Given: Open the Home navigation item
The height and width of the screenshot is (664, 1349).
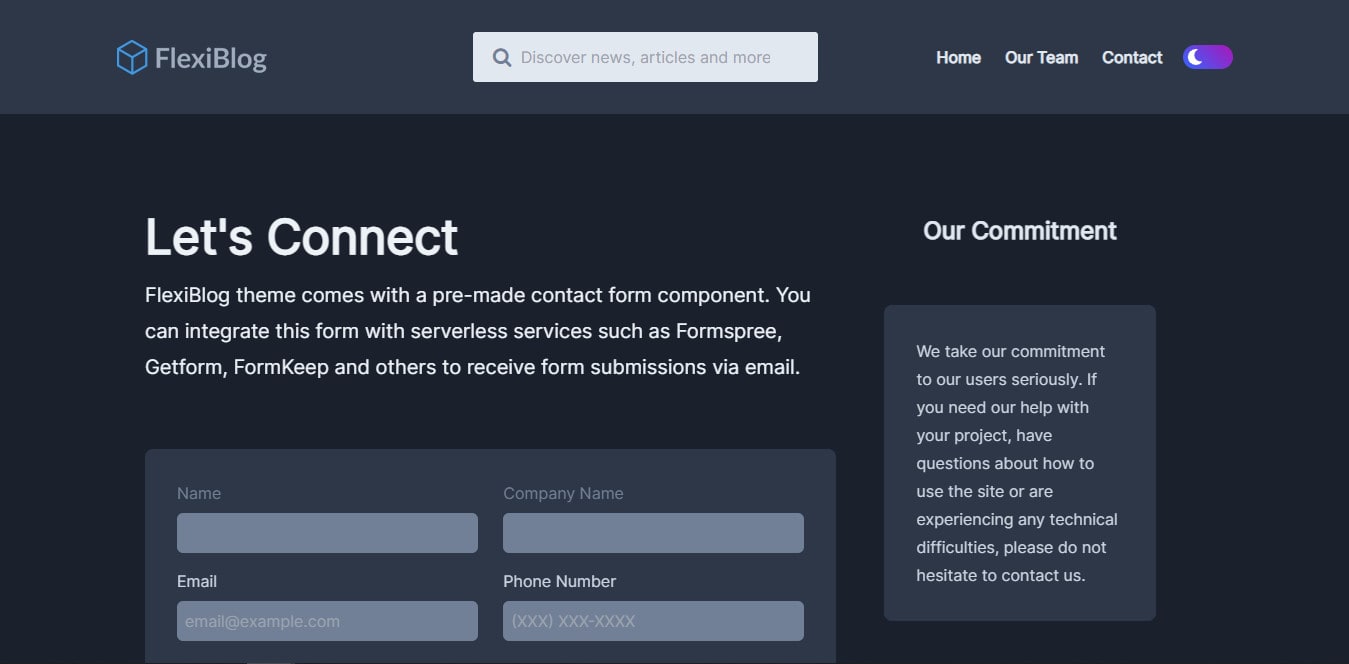Looking at the screenshot, I should pos(957,57).
